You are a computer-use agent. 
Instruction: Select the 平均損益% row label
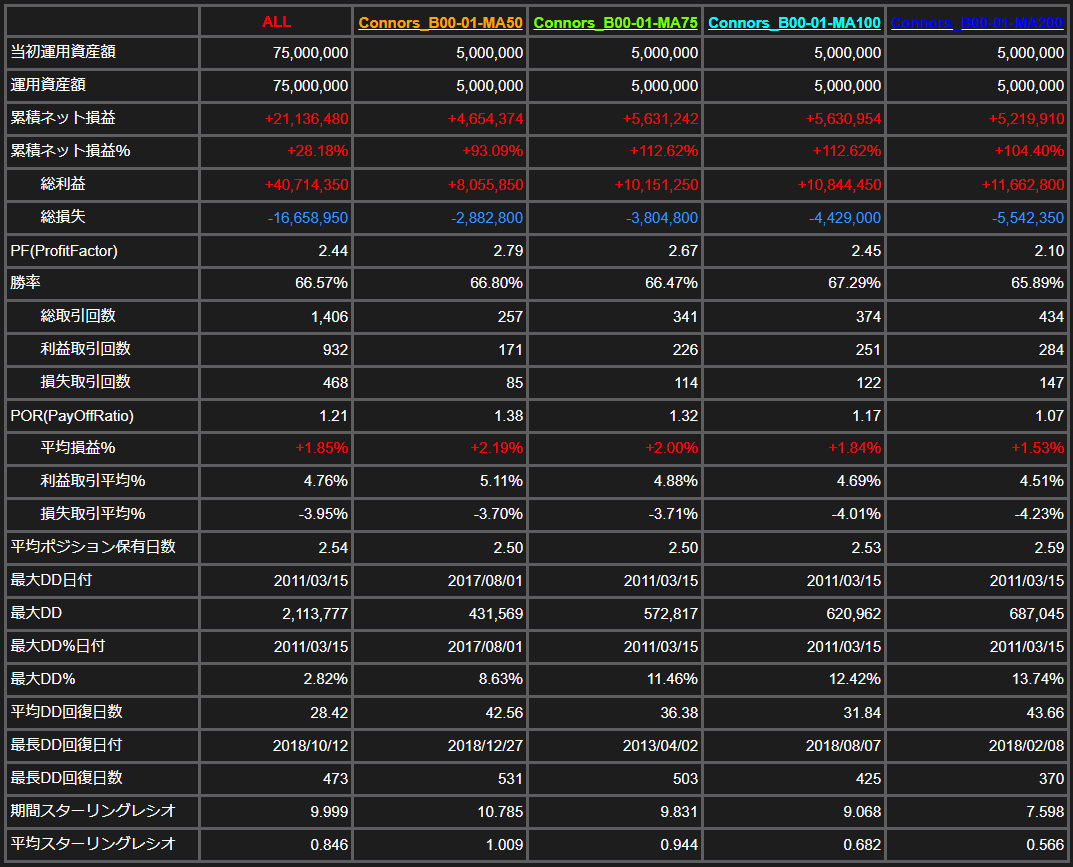(78, 448)
